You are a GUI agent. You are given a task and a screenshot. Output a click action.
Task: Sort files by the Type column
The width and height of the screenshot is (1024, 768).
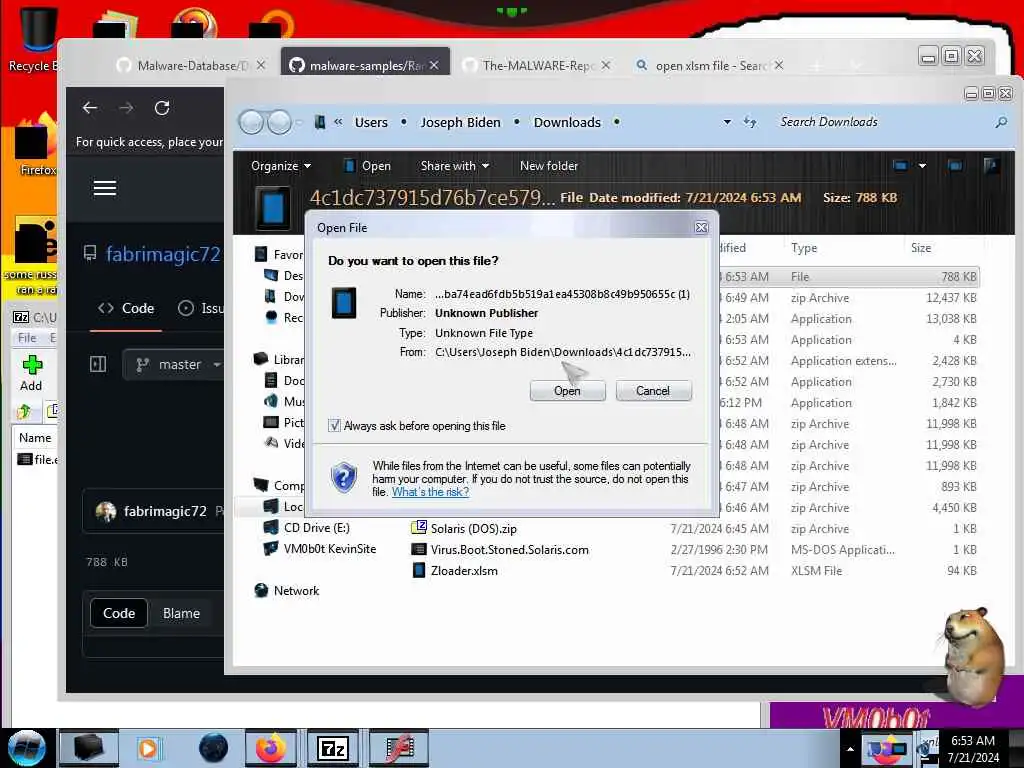(x=804, y=248)
